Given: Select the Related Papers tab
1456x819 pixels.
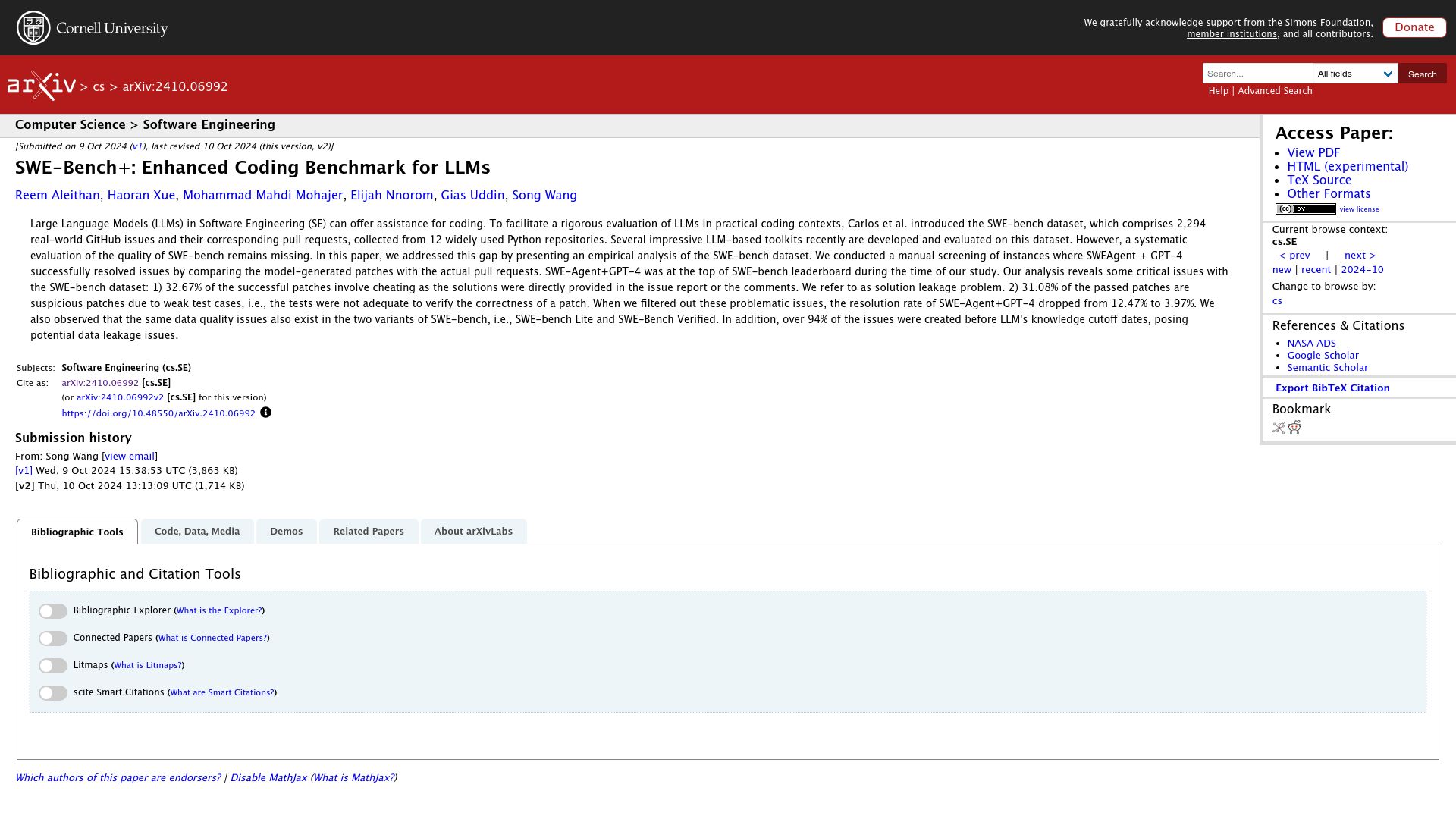Looking at the screenshot, I should tap(369, 532).
